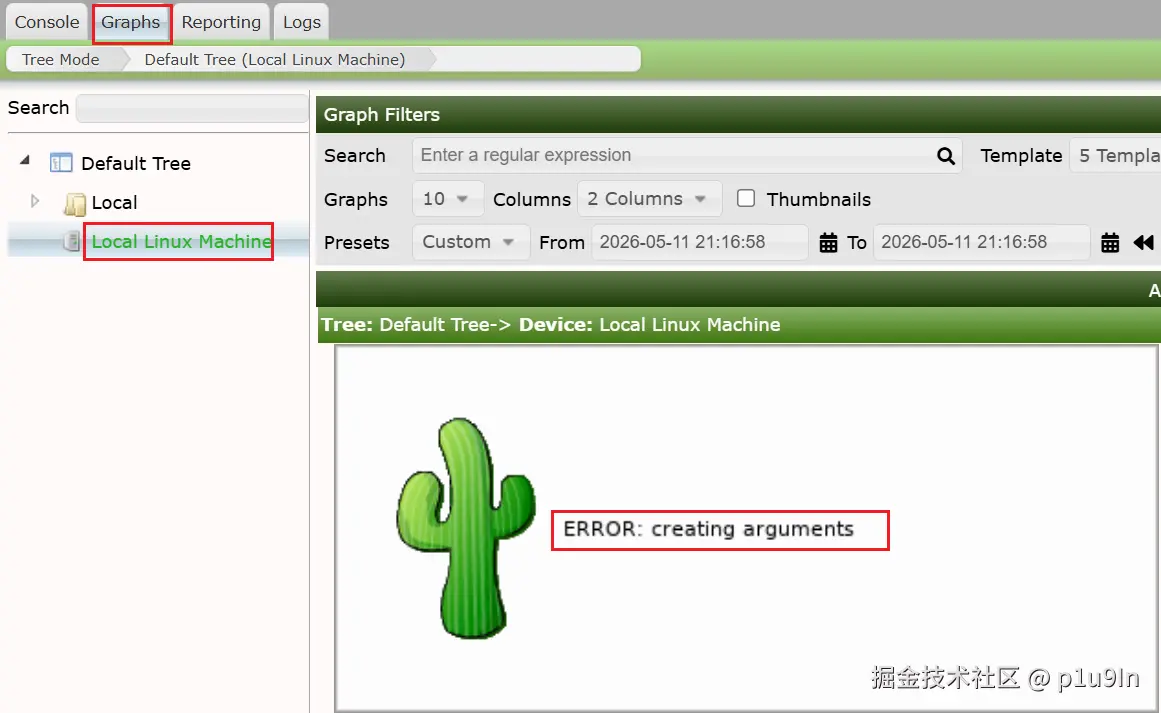The width and height of the screenshot is (1161, 713).
Task: Click the Local folder icon
Action: 75,203
